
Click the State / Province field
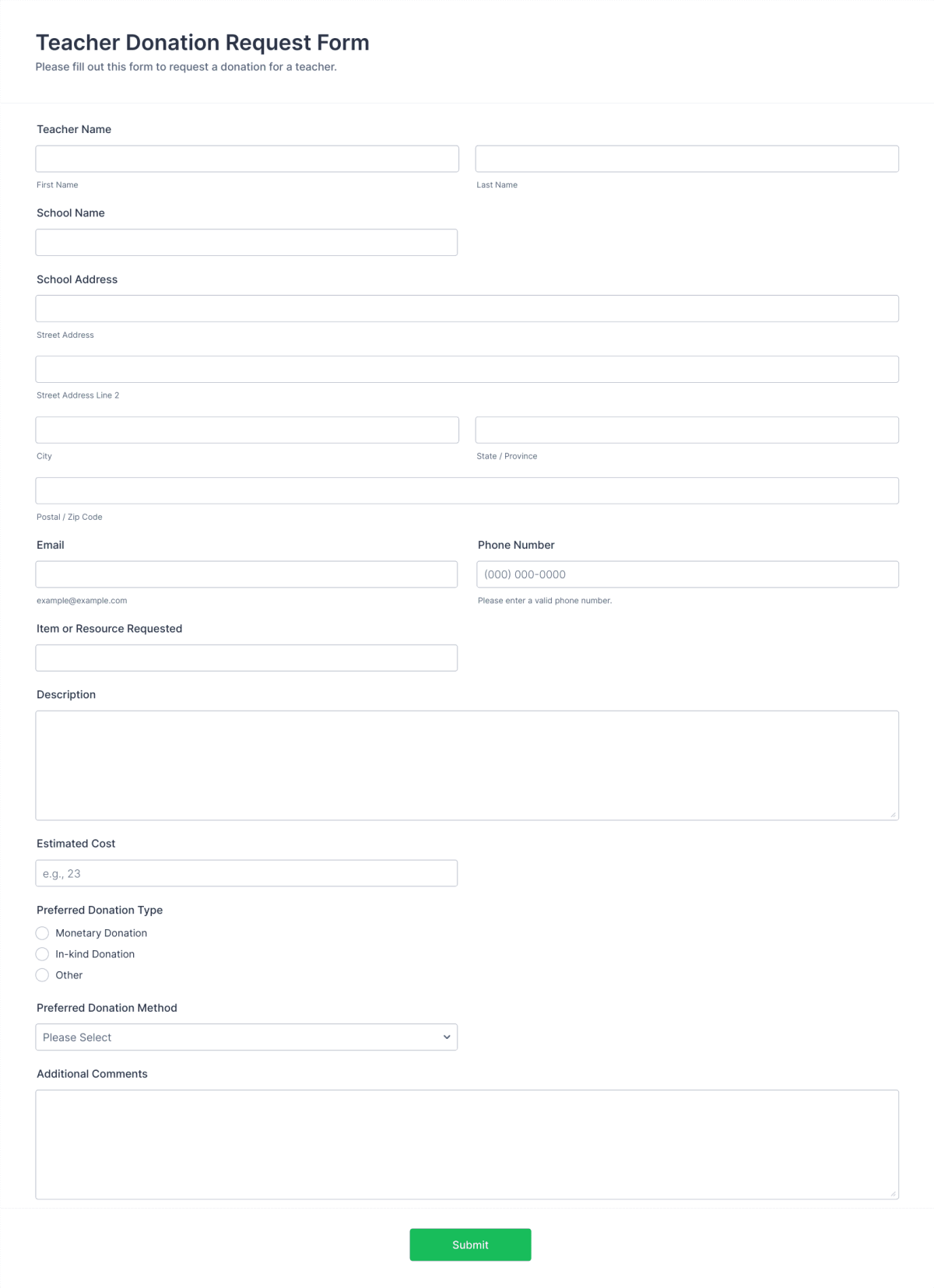point(686,429)
